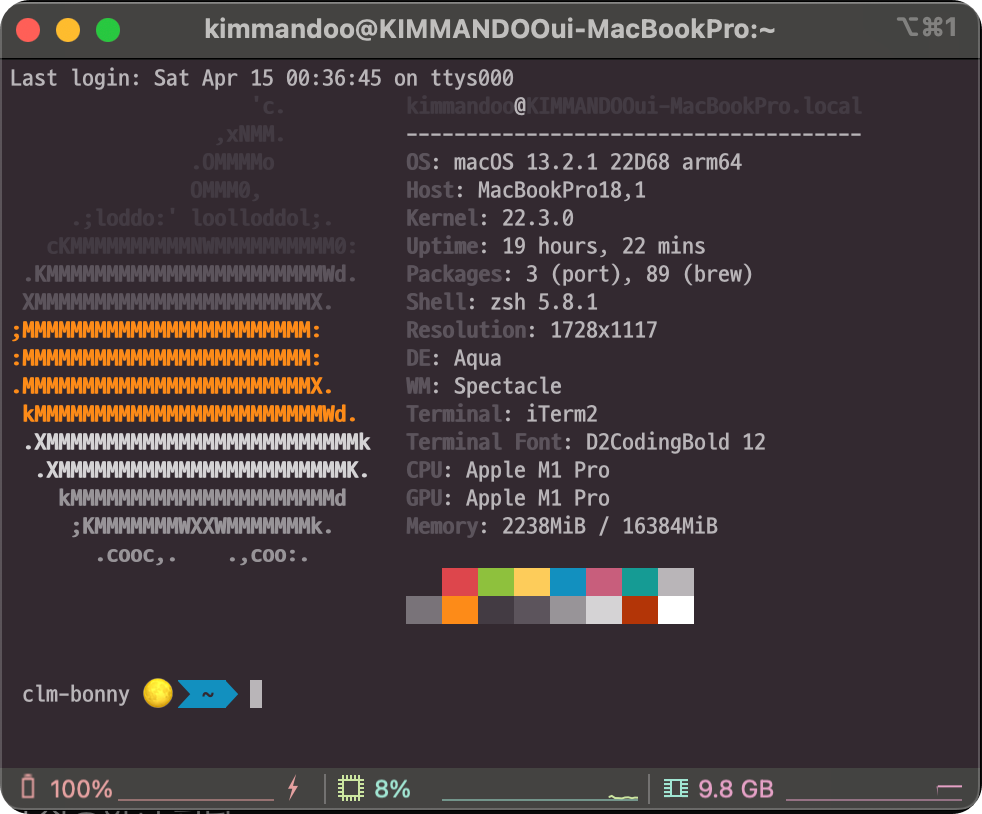The height and width of the screenshot is (814, 982).
Task: Click the blue home directory prompt segment
Action: coord(208,694)
